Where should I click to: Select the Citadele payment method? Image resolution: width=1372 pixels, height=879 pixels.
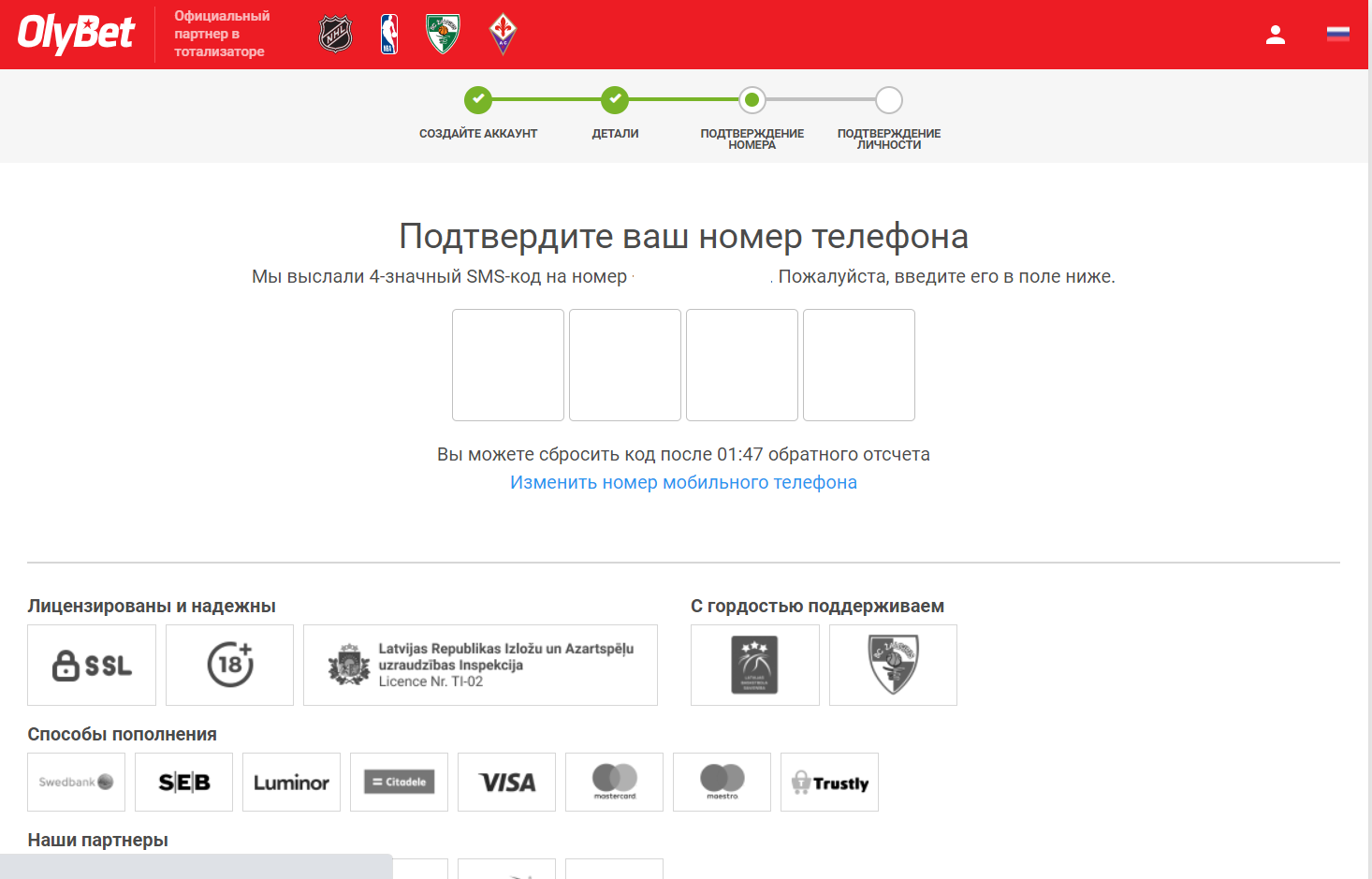coord(399,782)
